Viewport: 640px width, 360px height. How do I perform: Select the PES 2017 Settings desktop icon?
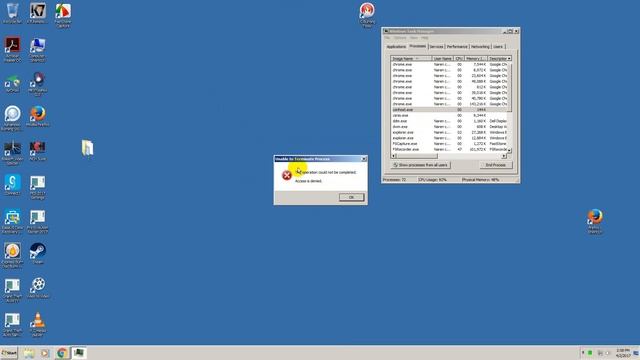38,188
